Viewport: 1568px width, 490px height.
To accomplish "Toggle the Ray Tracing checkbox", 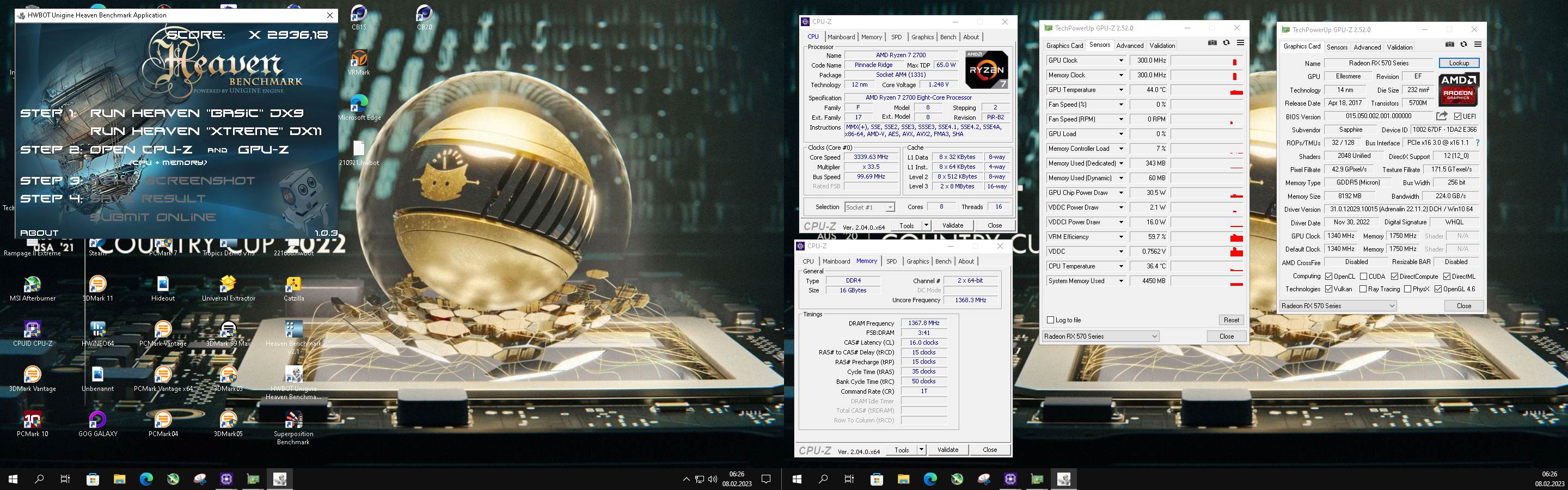I will (1363, 289).
